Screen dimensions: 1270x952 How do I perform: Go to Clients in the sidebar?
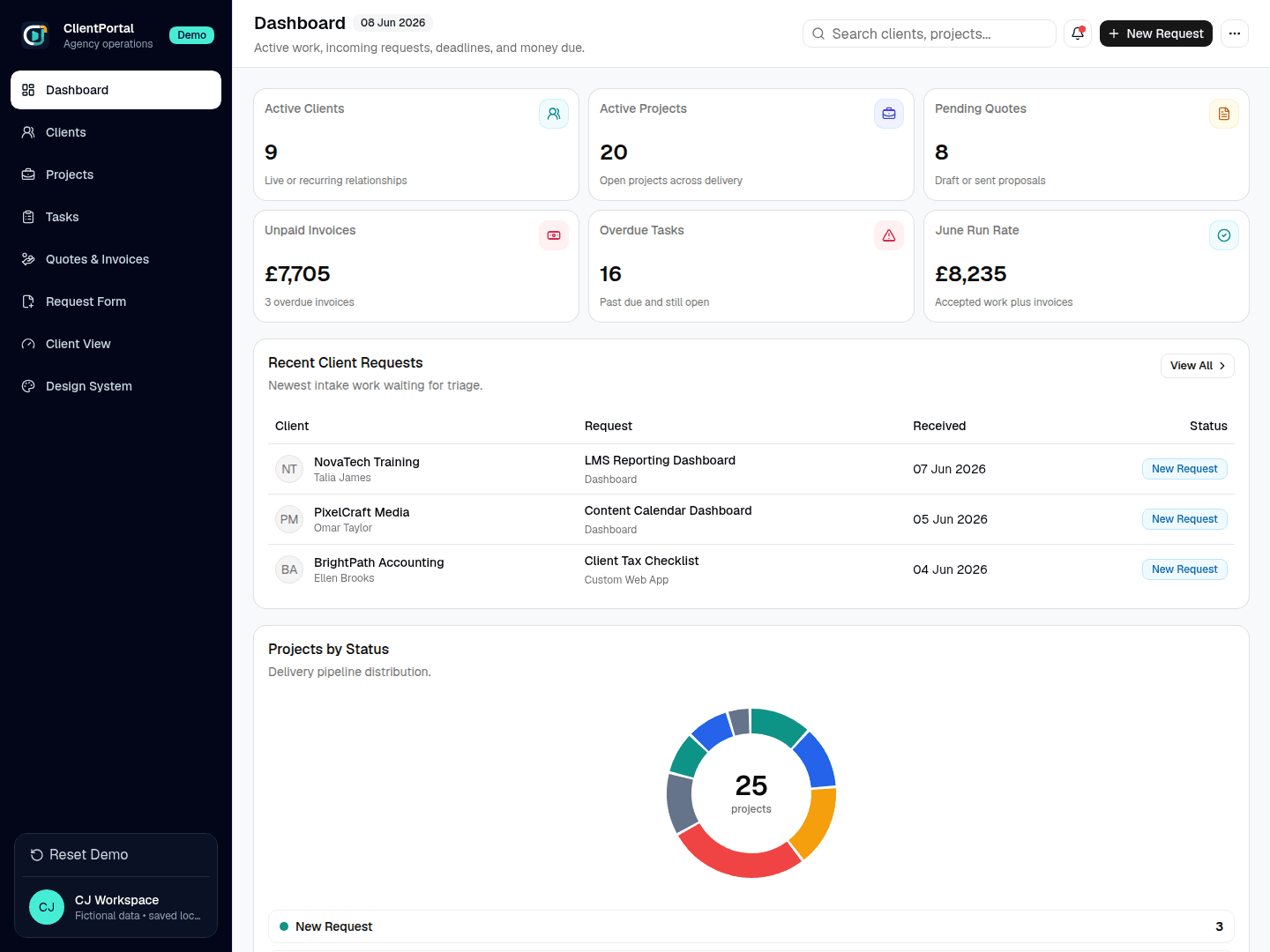pyautogui.click(x=116, y=132)
